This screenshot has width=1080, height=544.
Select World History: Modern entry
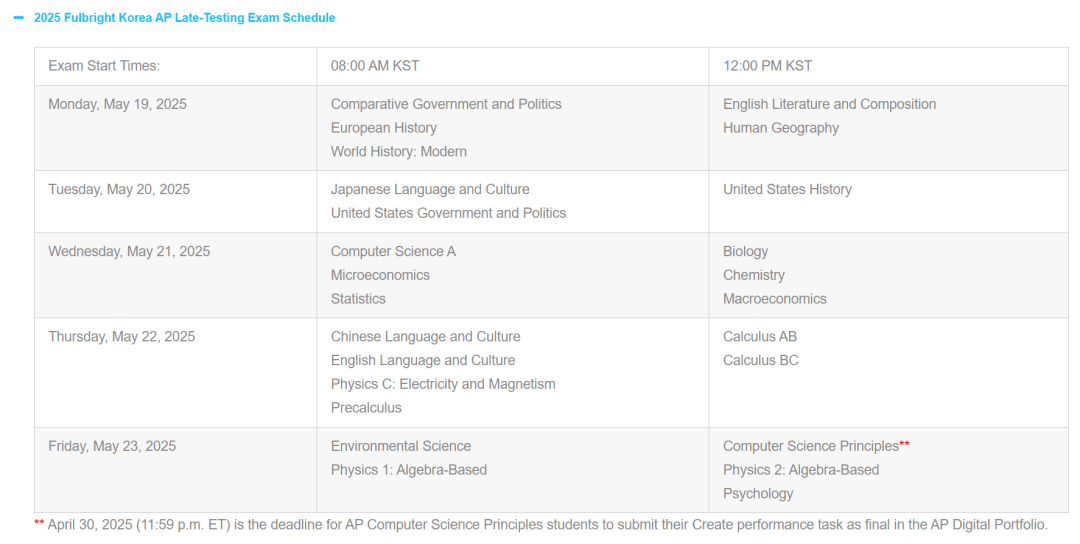399,151
